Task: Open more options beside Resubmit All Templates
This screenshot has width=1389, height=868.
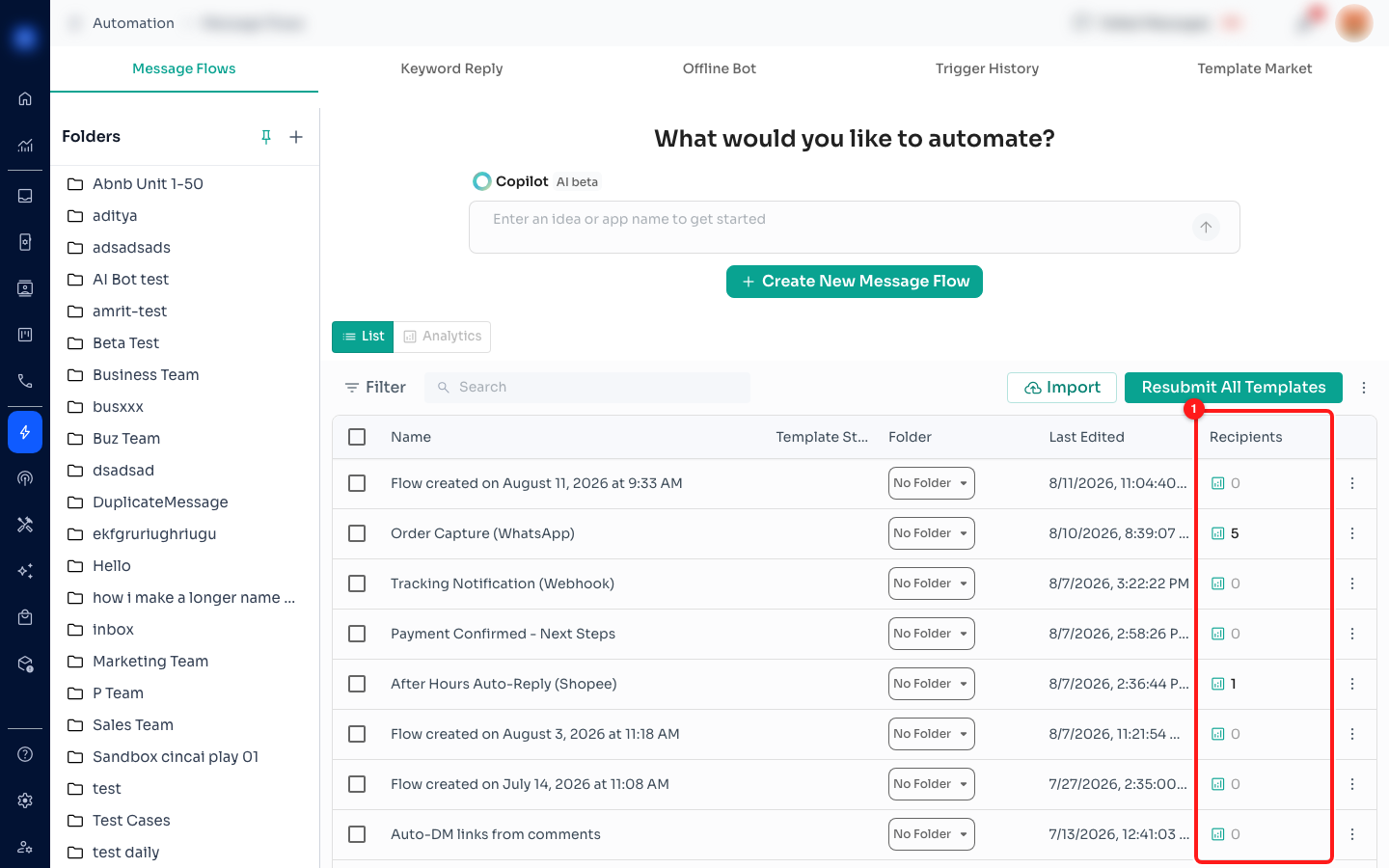Action: tap(1364, 388)
